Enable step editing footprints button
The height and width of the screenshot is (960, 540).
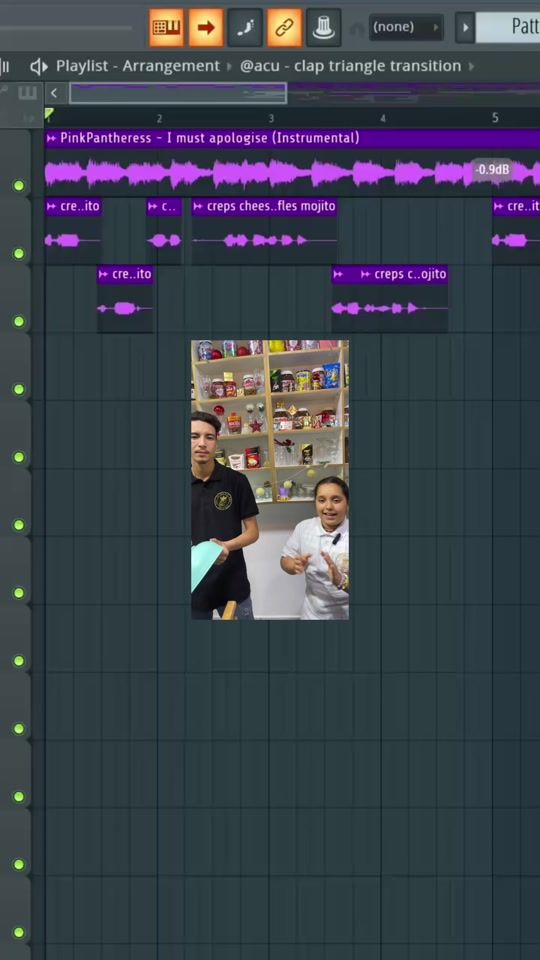245,28
